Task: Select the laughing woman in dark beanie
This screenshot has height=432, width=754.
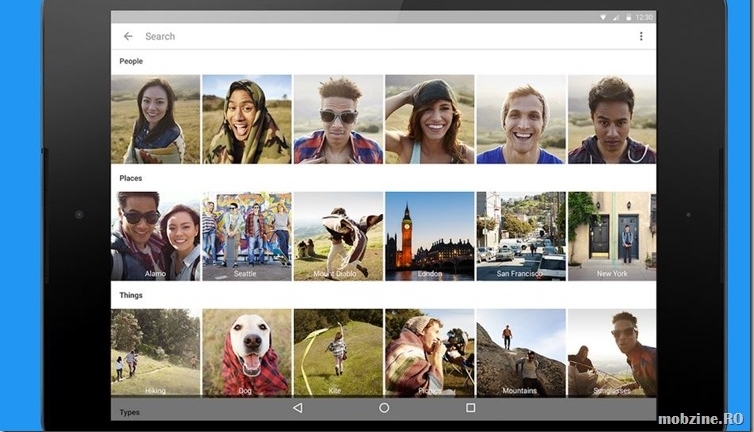Action: tap(429, 119)
